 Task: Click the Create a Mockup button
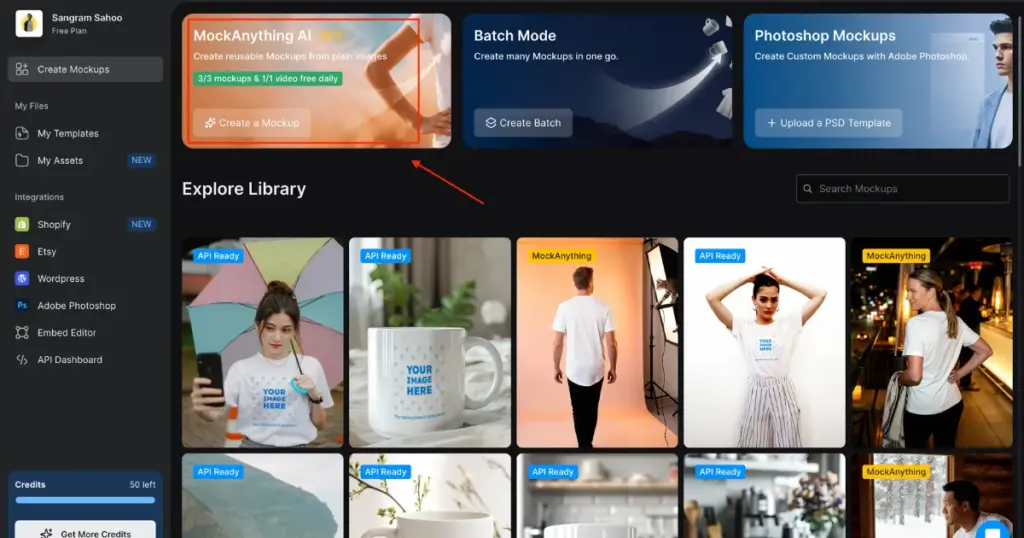click(x=252, y=123)
